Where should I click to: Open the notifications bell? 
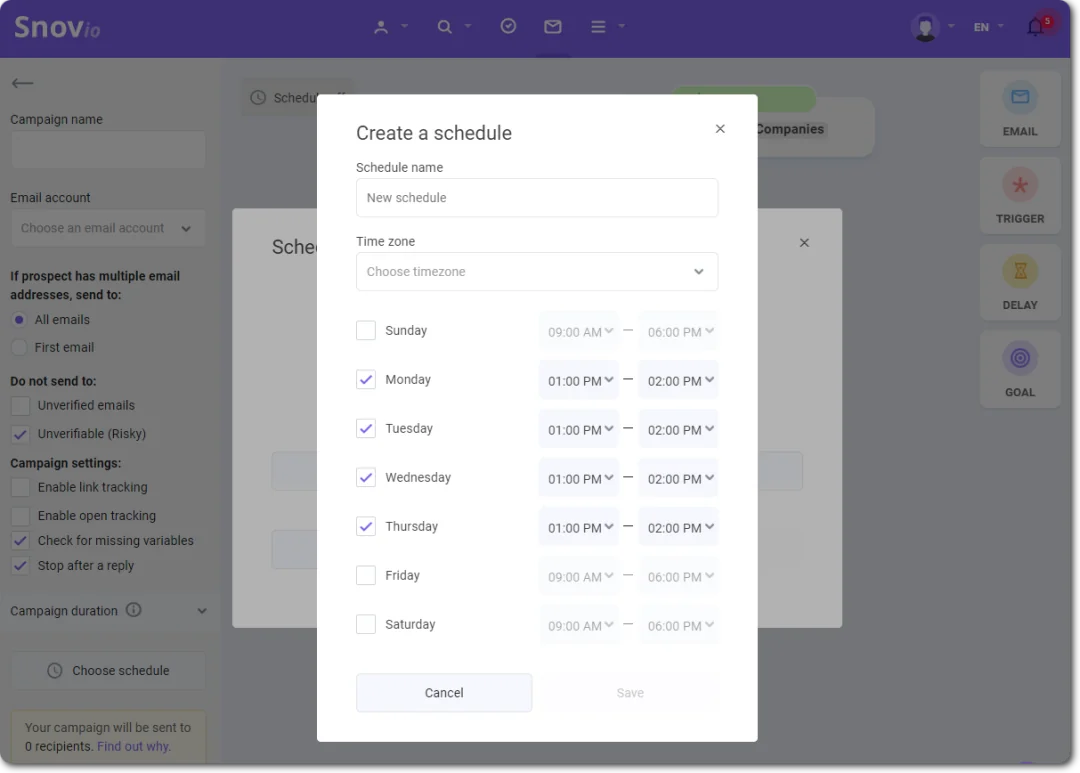[1035, 27]
